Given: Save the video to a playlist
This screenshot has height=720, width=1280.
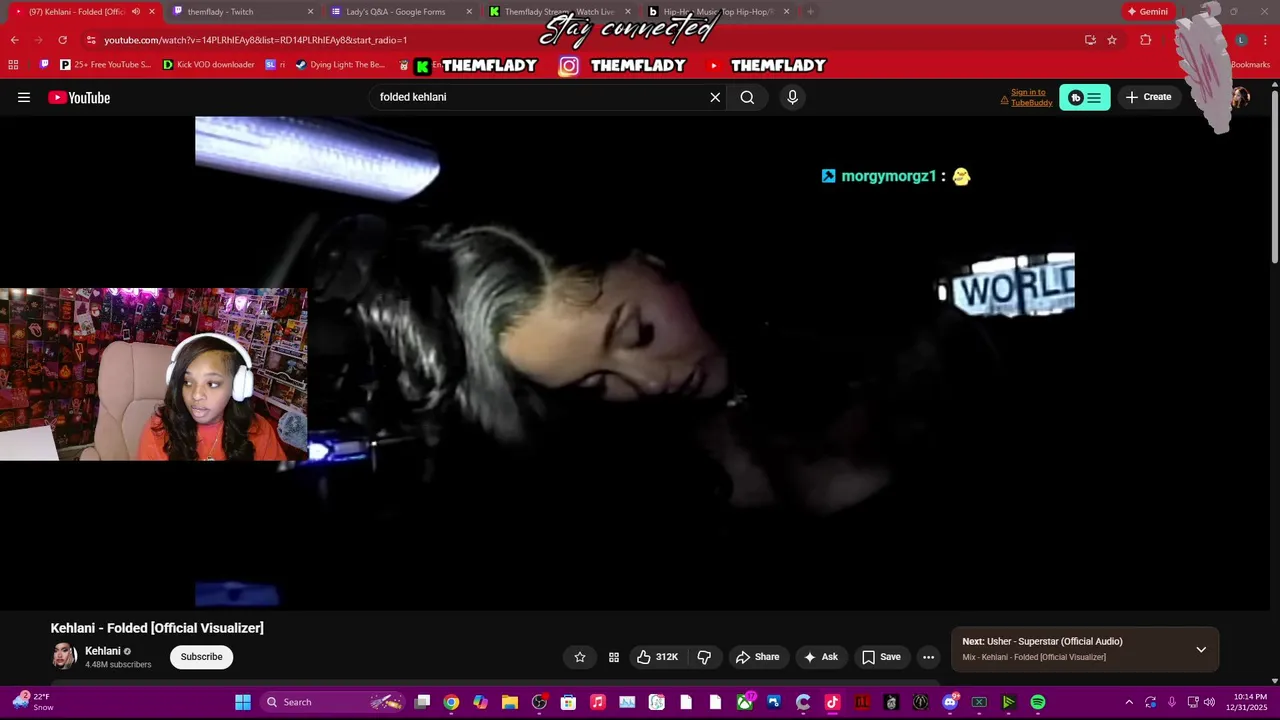Looking at the screenshot, I should pyautogui.click(x=881, y=657).
